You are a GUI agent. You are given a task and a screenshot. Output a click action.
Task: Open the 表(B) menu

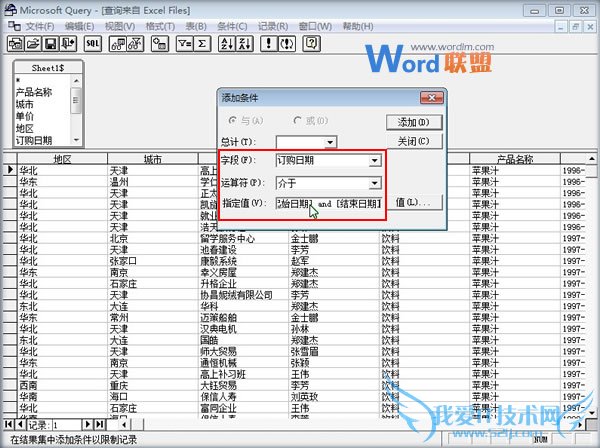click(196, 26)
